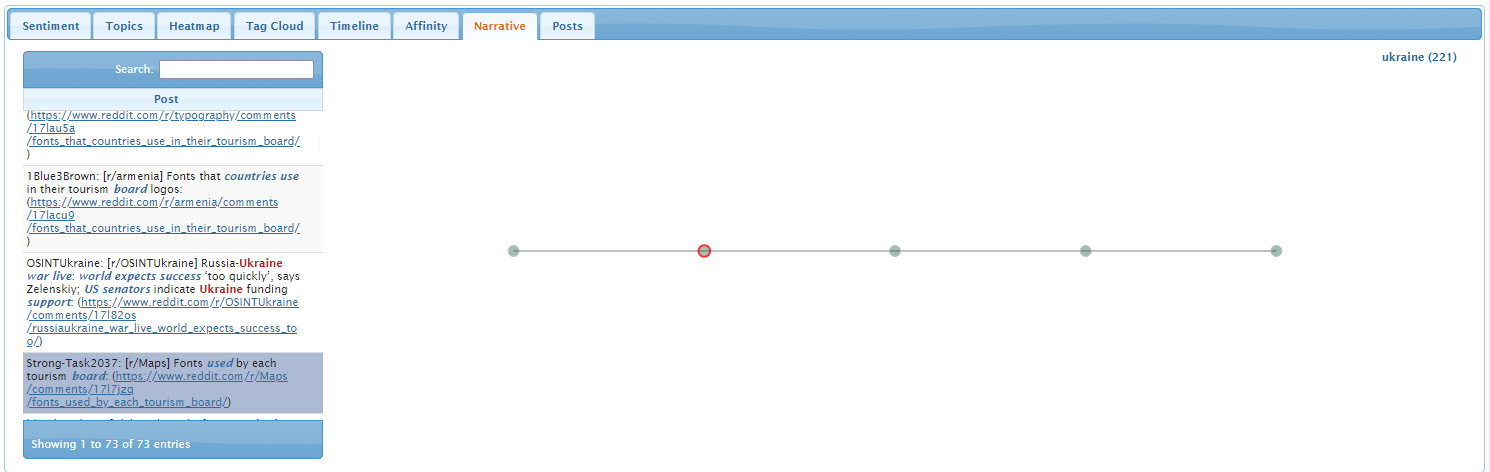Open the r/Maps fonts reddit link
Screen dimensions: 1490x472
(x=157, y=389)
